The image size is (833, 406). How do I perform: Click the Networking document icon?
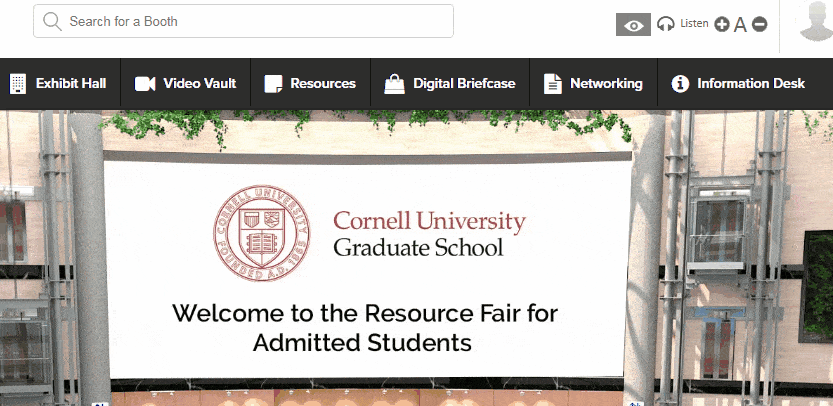click(552, 84)
